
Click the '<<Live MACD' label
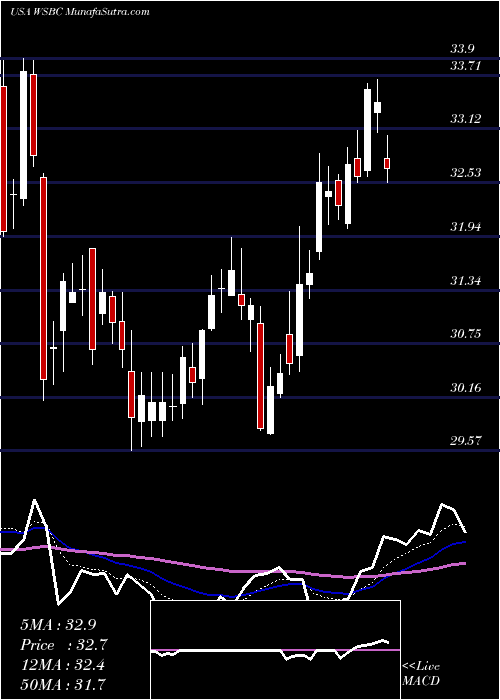tap(421, 674)
